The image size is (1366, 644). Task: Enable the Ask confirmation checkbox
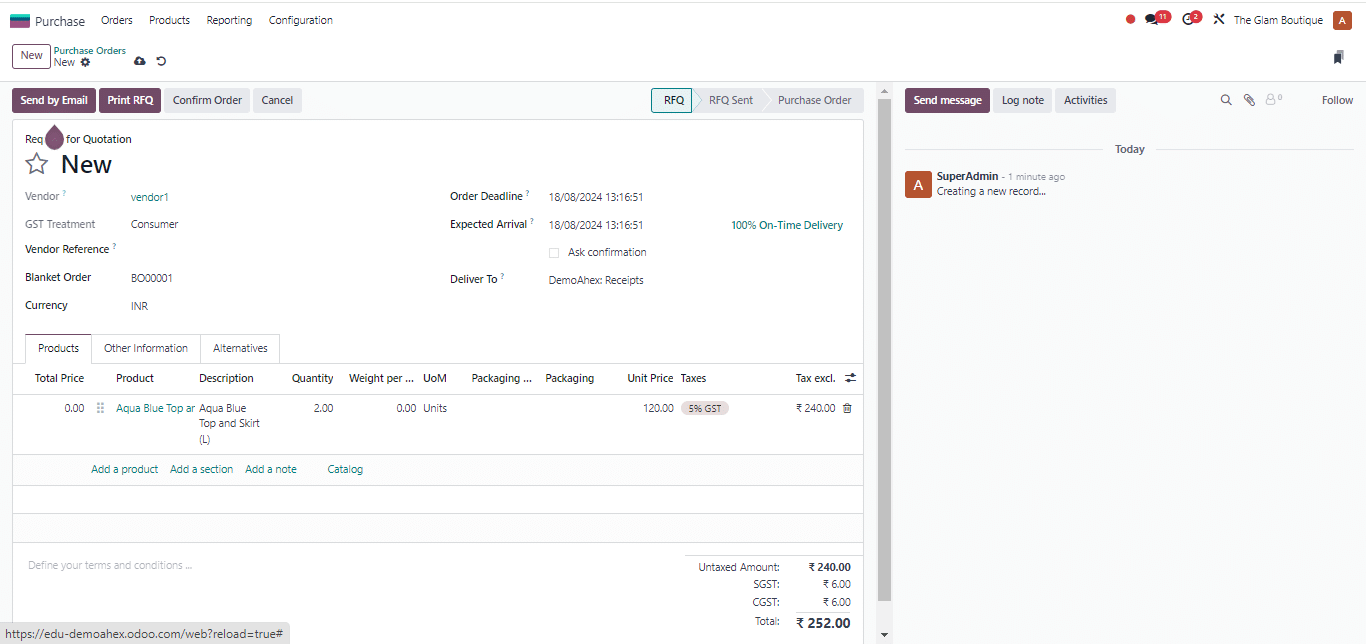pyautogui.click(x=554, y=253)
